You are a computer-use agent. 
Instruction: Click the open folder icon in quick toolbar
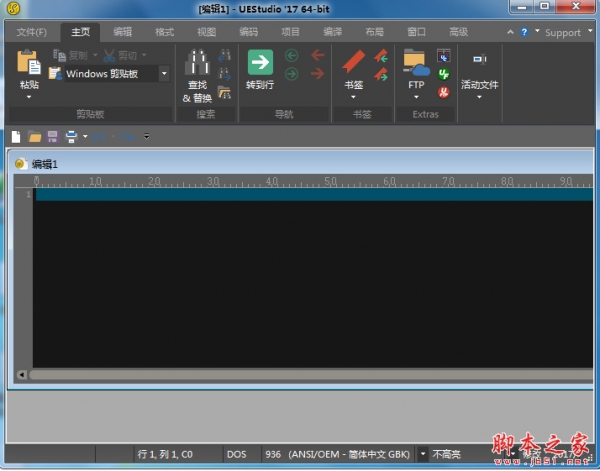[x=34, y=136]
